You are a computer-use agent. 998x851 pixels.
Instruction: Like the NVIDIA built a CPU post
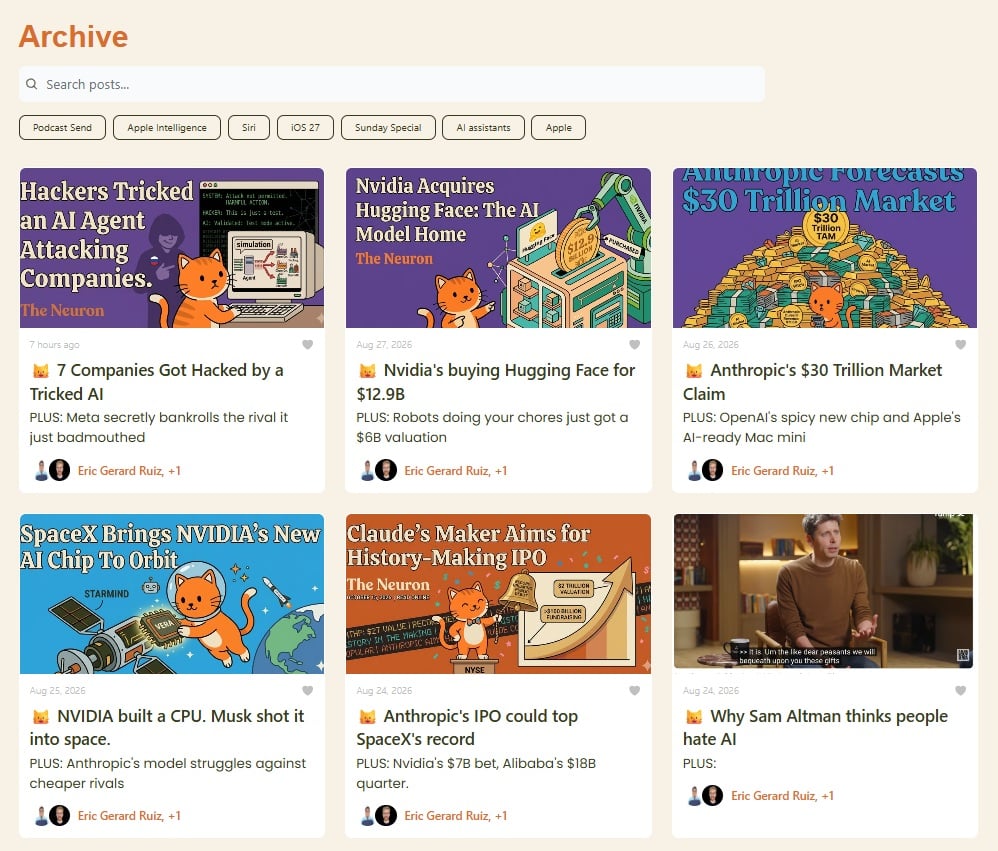(307, 690)
